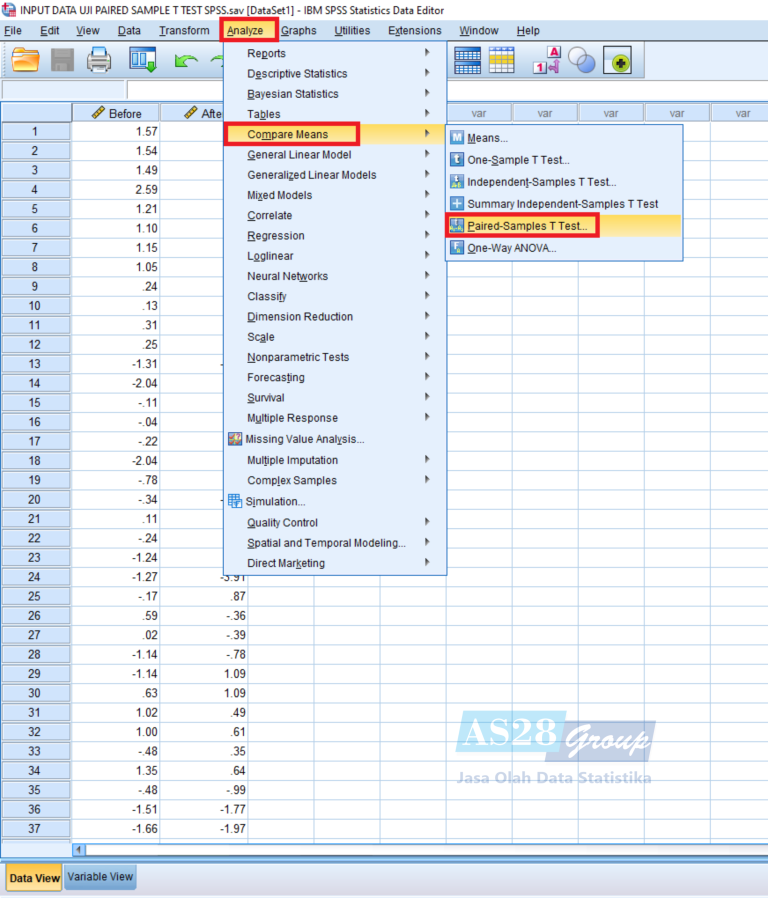The height and width of the screenshot is (898, 768).
Task: Click the Open data document folder icon
Action: pyautogui.click(x=25, y=60)
